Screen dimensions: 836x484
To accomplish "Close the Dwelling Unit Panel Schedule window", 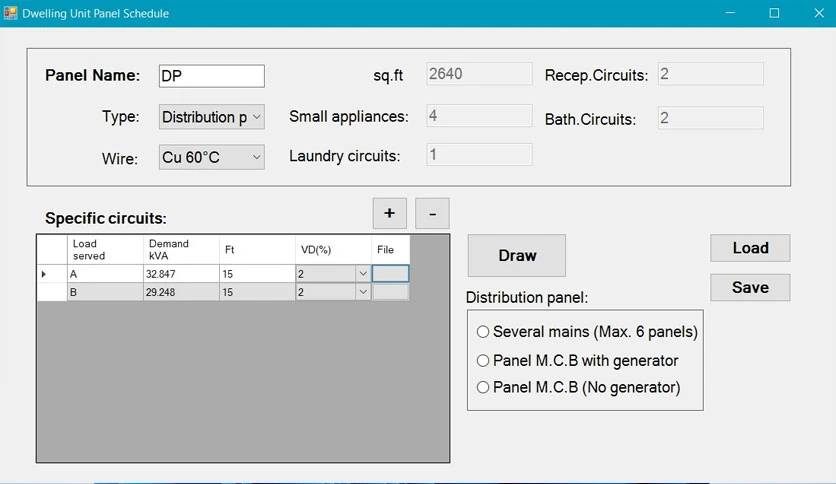I will [x=818, y=13].
